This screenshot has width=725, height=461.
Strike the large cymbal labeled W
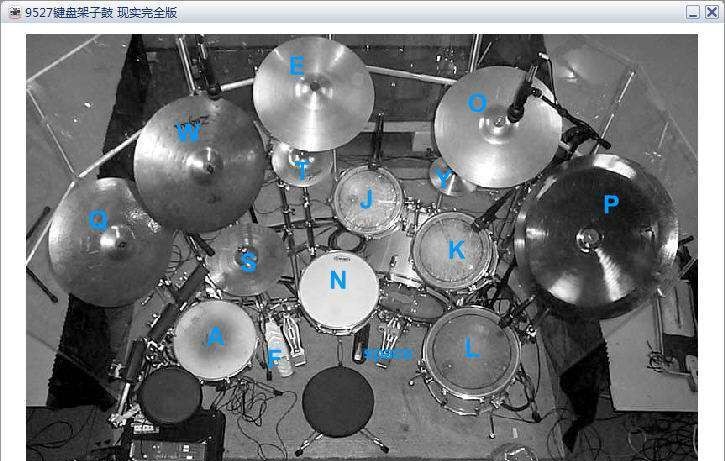(199, 164)
